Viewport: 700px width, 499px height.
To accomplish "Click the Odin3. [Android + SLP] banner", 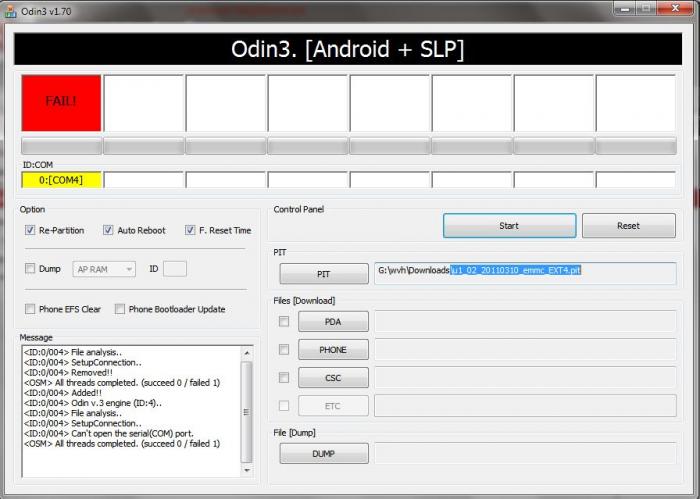I will point(348,49).
